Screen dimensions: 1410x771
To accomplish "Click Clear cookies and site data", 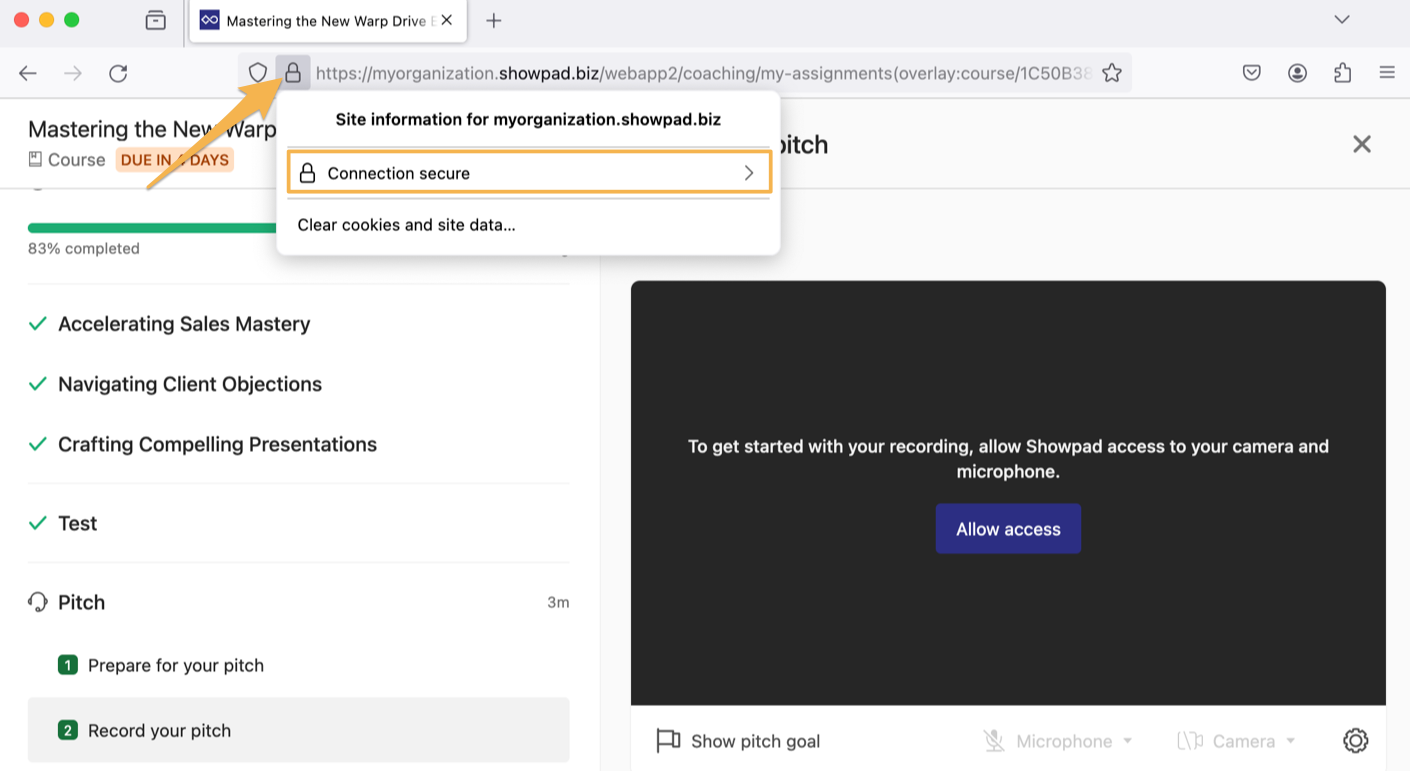I will (x=406, y=224).
